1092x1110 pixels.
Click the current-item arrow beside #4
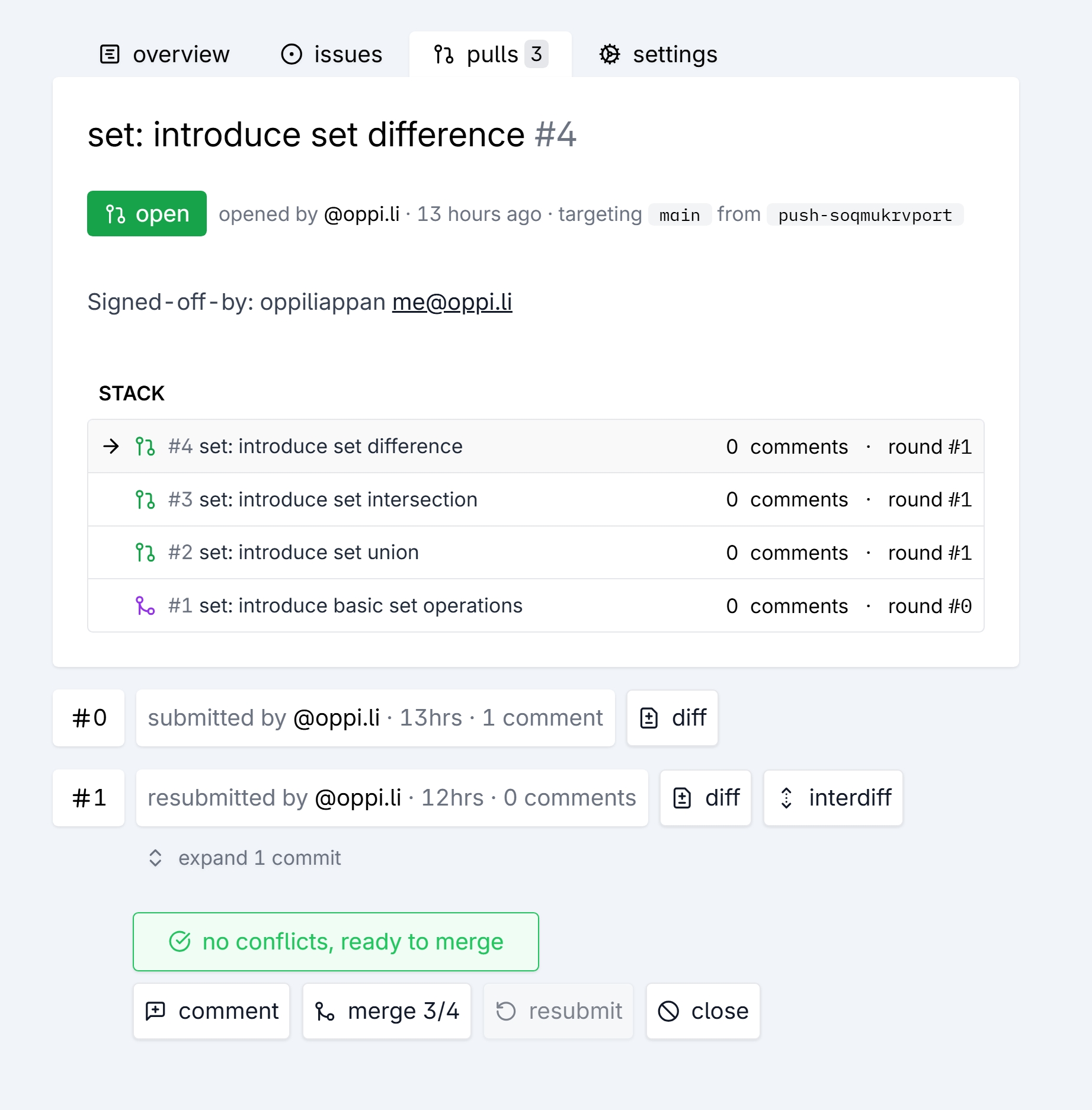[111, 446]
